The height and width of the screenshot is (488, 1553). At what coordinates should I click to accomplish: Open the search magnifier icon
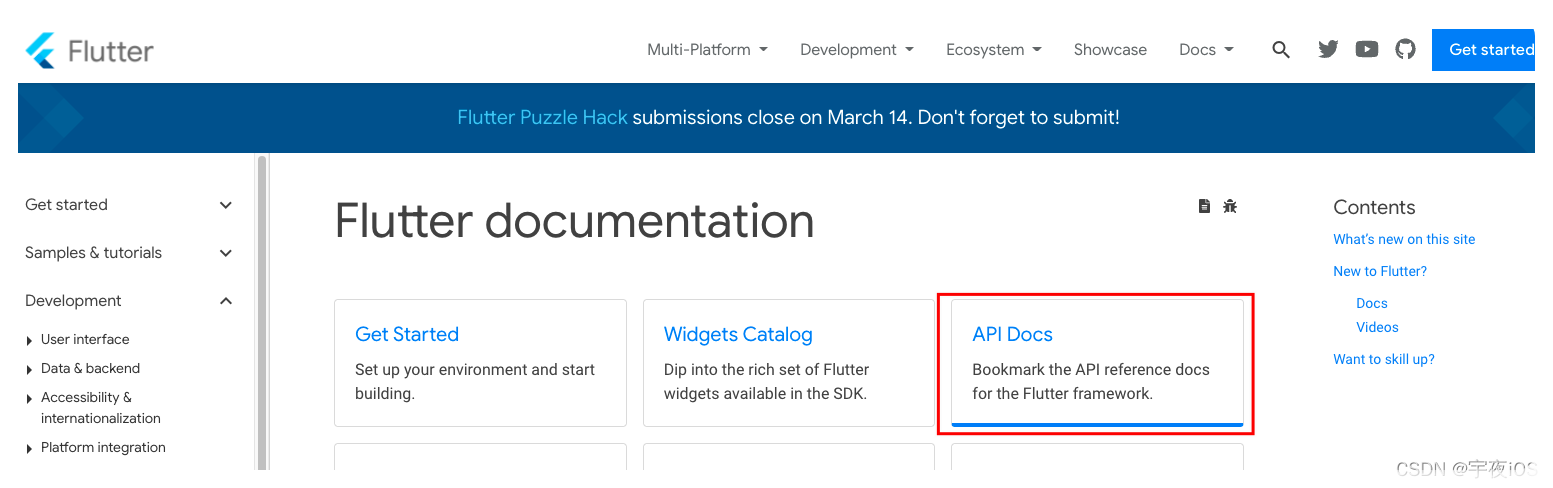1281,49
